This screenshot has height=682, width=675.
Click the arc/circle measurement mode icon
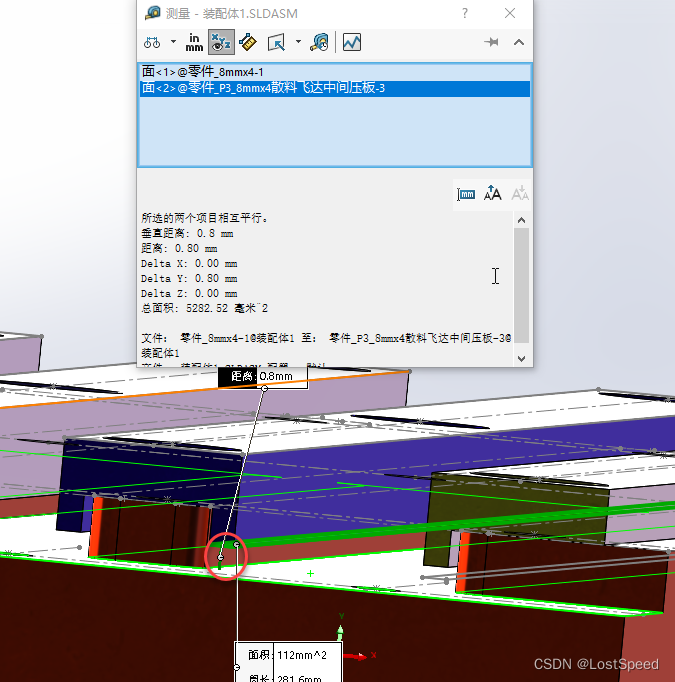(x=152, y=42)
